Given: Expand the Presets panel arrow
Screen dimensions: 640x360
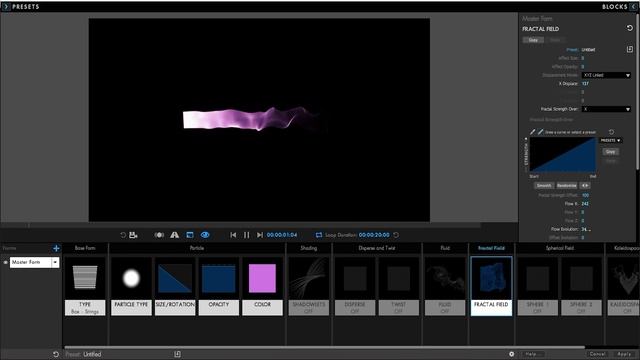Looking at the screenshot, I should (x=5, y=7).
